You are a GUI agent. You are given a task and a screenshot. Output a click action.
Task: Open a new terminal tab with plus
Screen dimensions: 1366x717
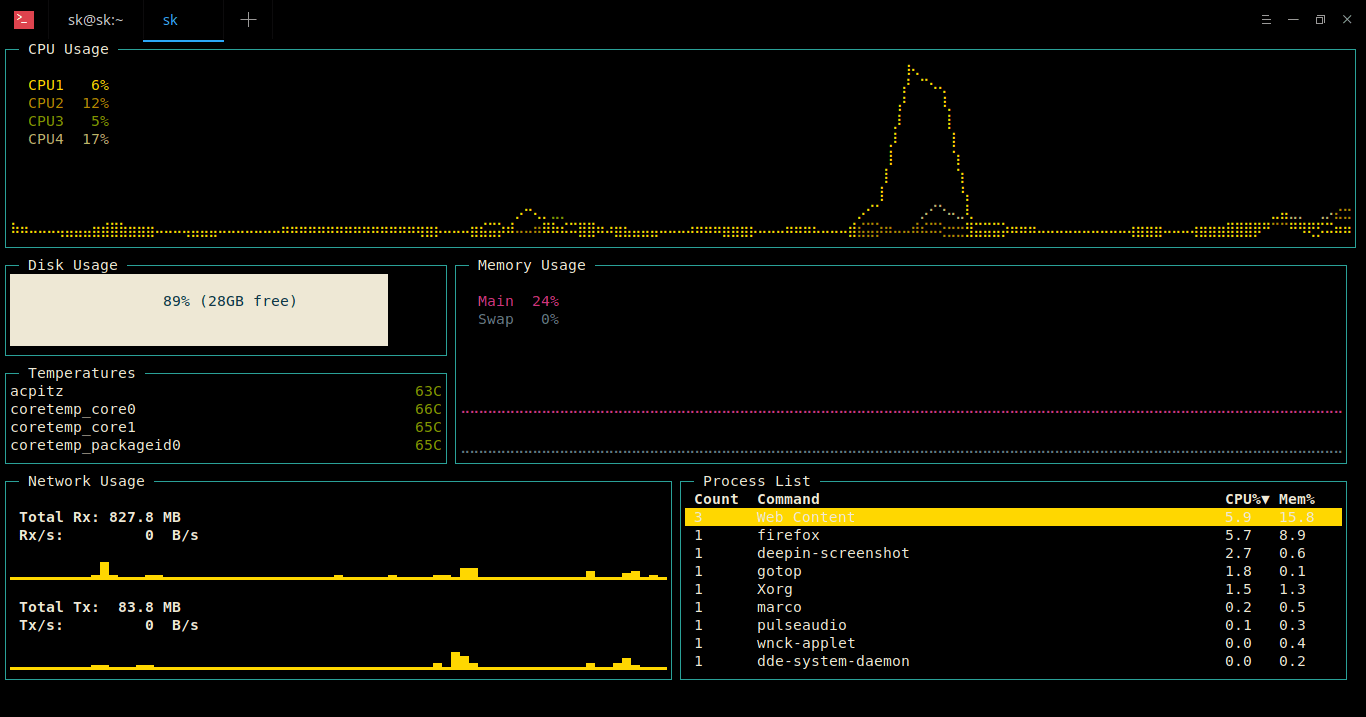click(248, 20)
